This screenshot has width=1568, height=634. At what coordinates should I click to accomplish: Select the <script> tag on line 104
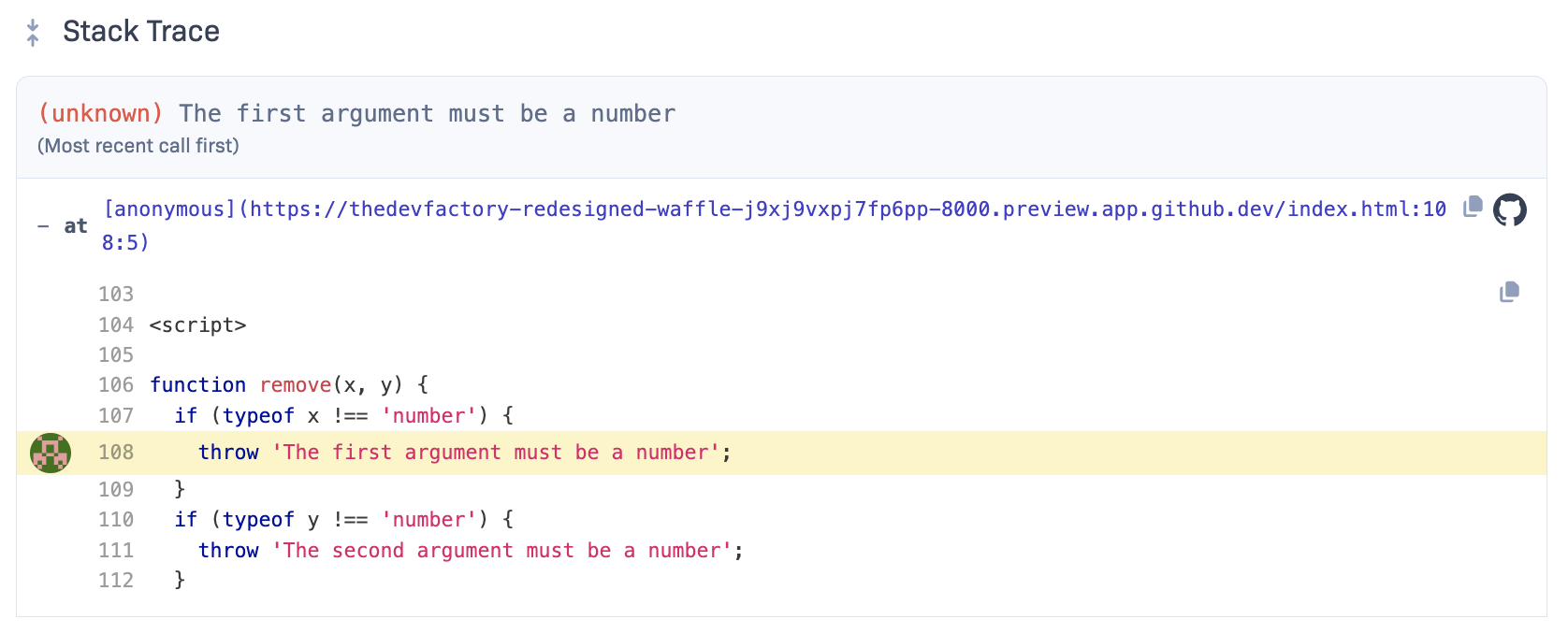[197, 325]
